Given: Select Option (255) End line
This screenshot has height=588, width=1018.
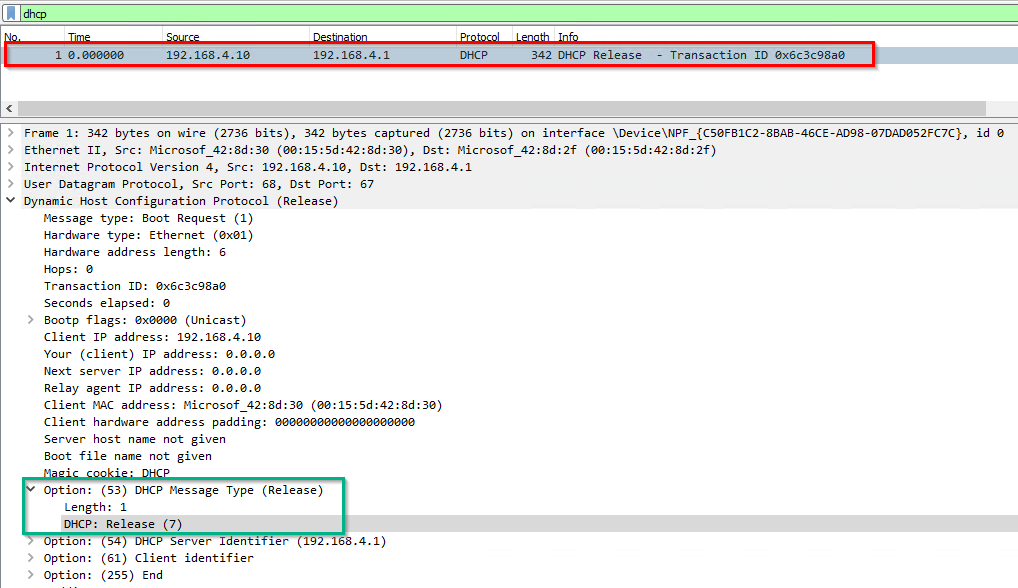Looking at the screenshot, I should pyautogui.click(x=103, y=574).
